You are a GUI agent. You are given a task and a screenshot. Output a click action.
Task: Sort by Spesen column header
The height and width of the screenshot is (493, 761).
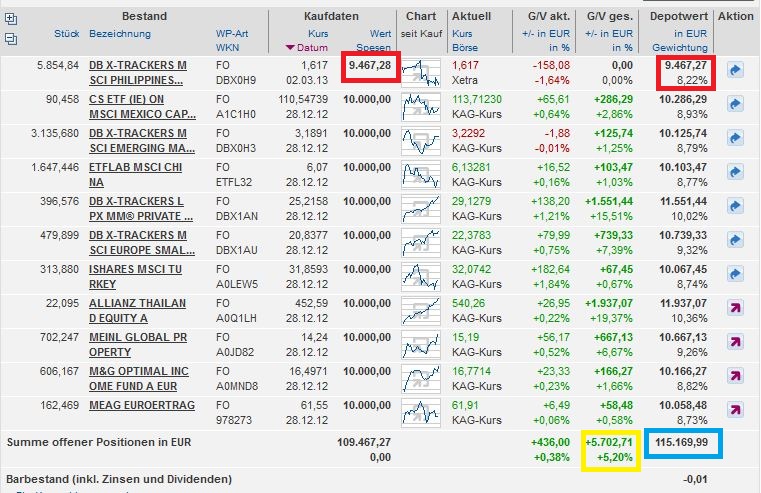pos(373,48)
